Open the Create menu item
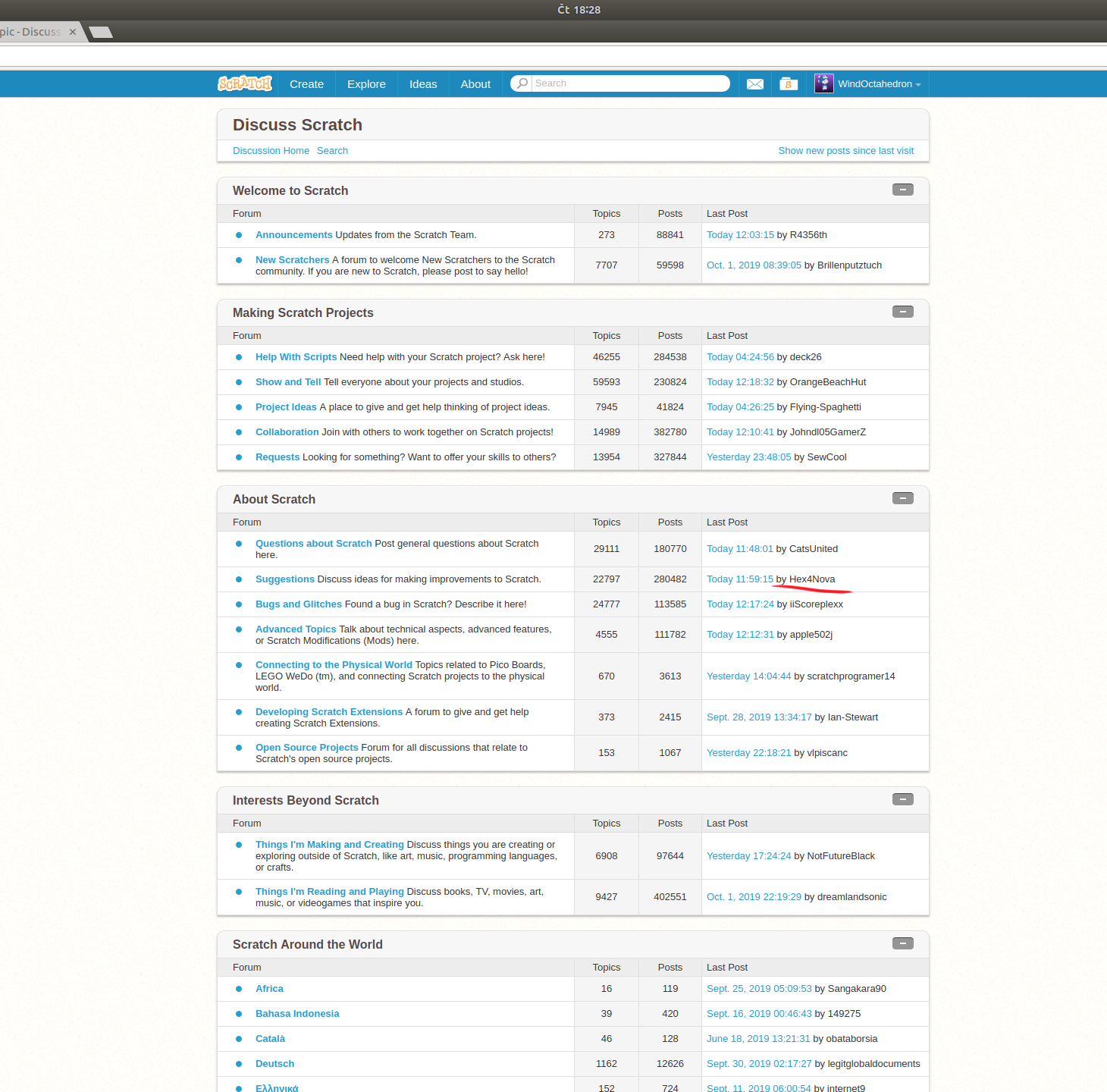This screenshot has height=1092, width=1107. click(306, 84)
